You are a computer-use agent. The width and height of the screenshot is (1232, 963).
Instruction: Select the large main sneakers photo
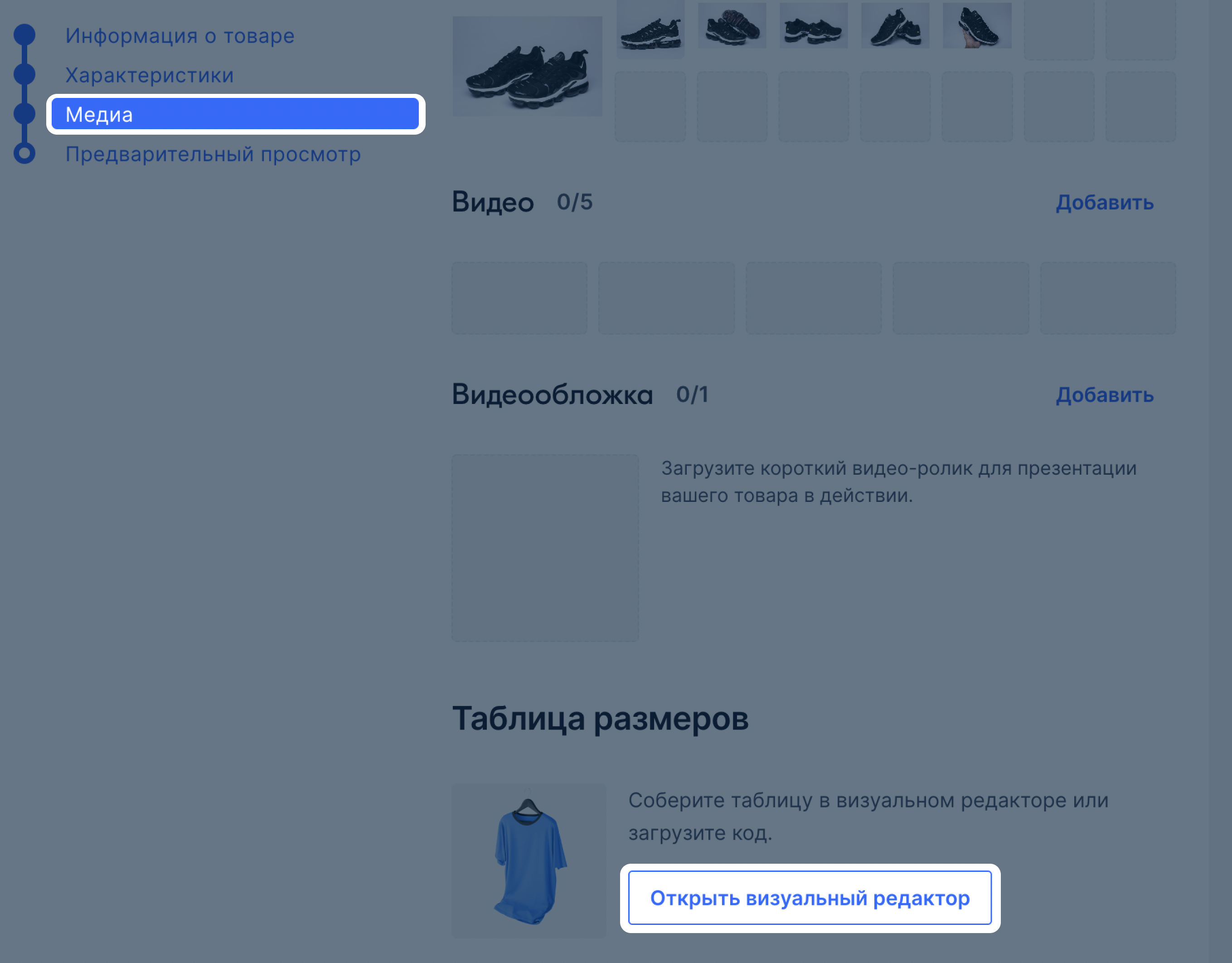pos(528,66)
